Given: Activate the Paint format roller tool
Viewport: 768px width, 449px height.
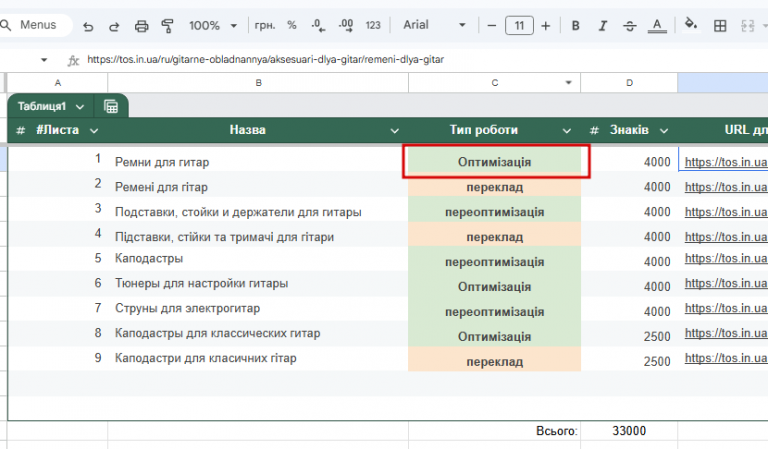Looking at the screenshot, I should (167, 26).
